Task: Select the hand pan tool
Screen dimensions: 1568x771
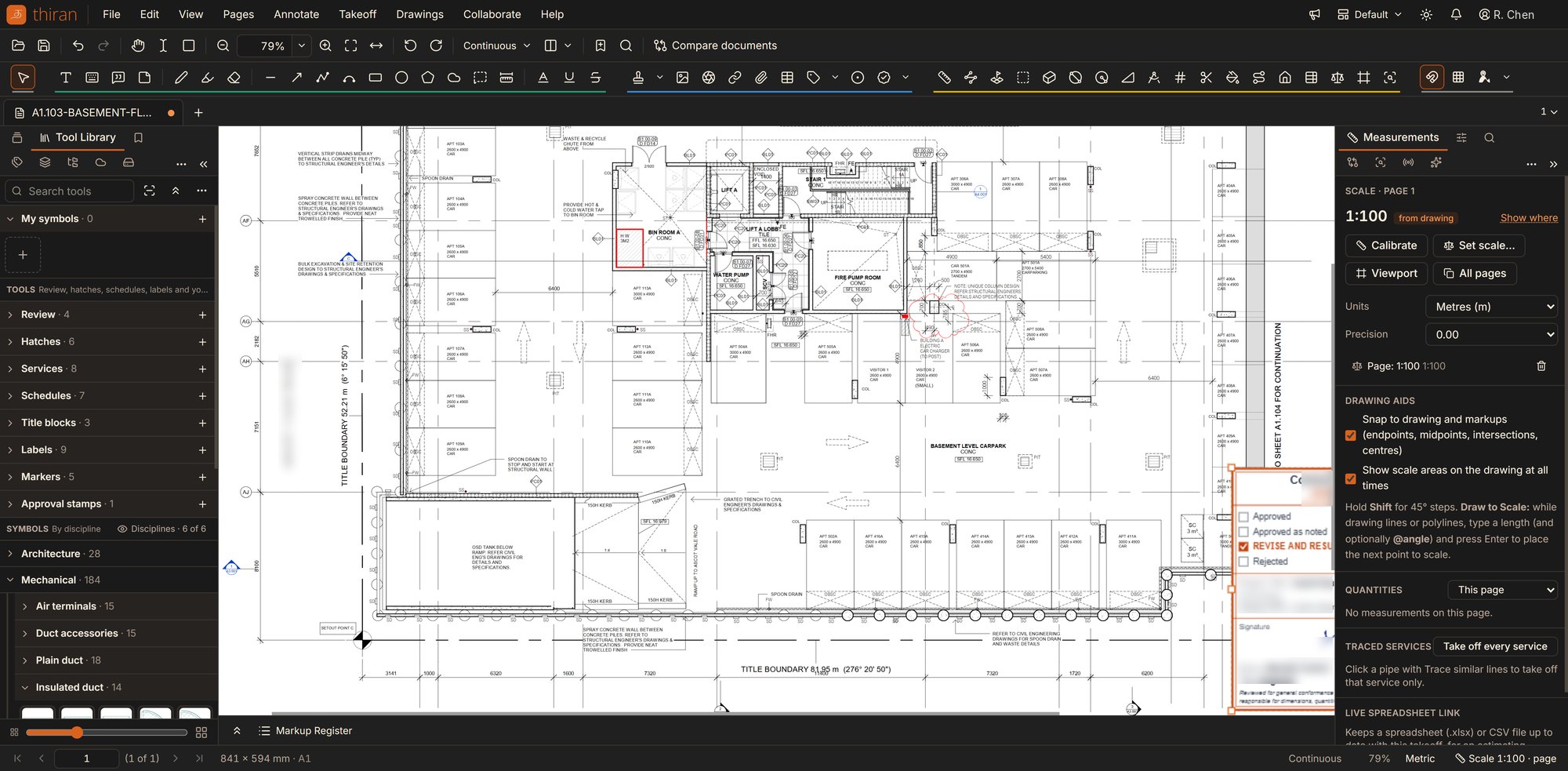Action: click(x=138, y=45)
